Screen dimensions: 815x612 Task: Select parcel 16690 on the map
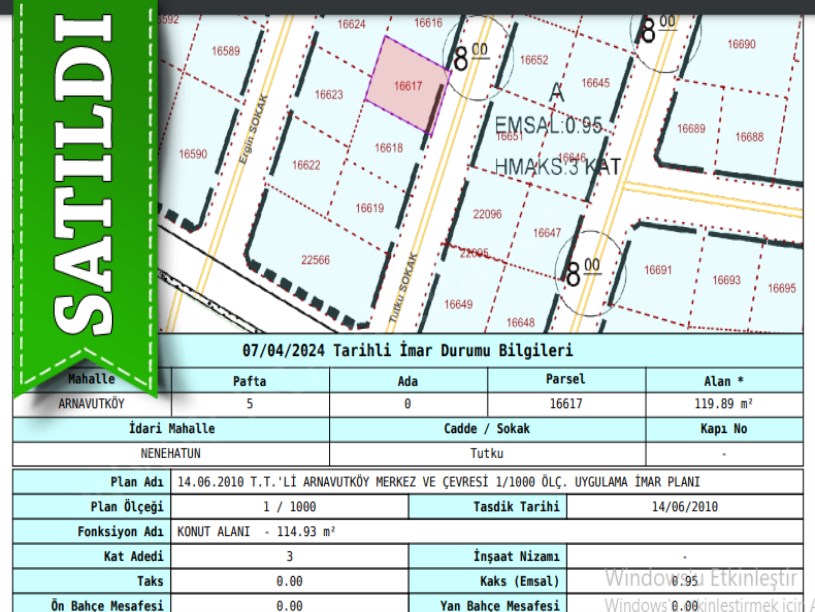(741, 44)
